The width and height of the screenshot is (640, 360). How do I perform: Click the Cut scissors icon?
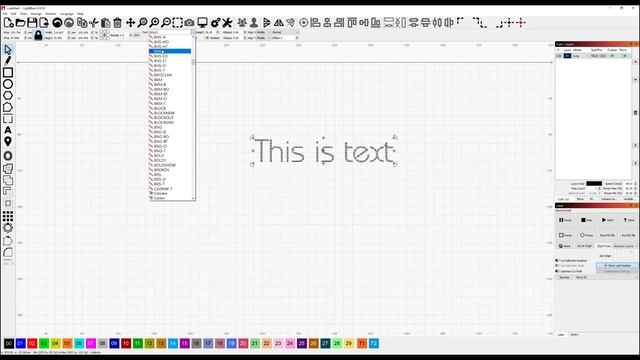(x=94, y=23)
